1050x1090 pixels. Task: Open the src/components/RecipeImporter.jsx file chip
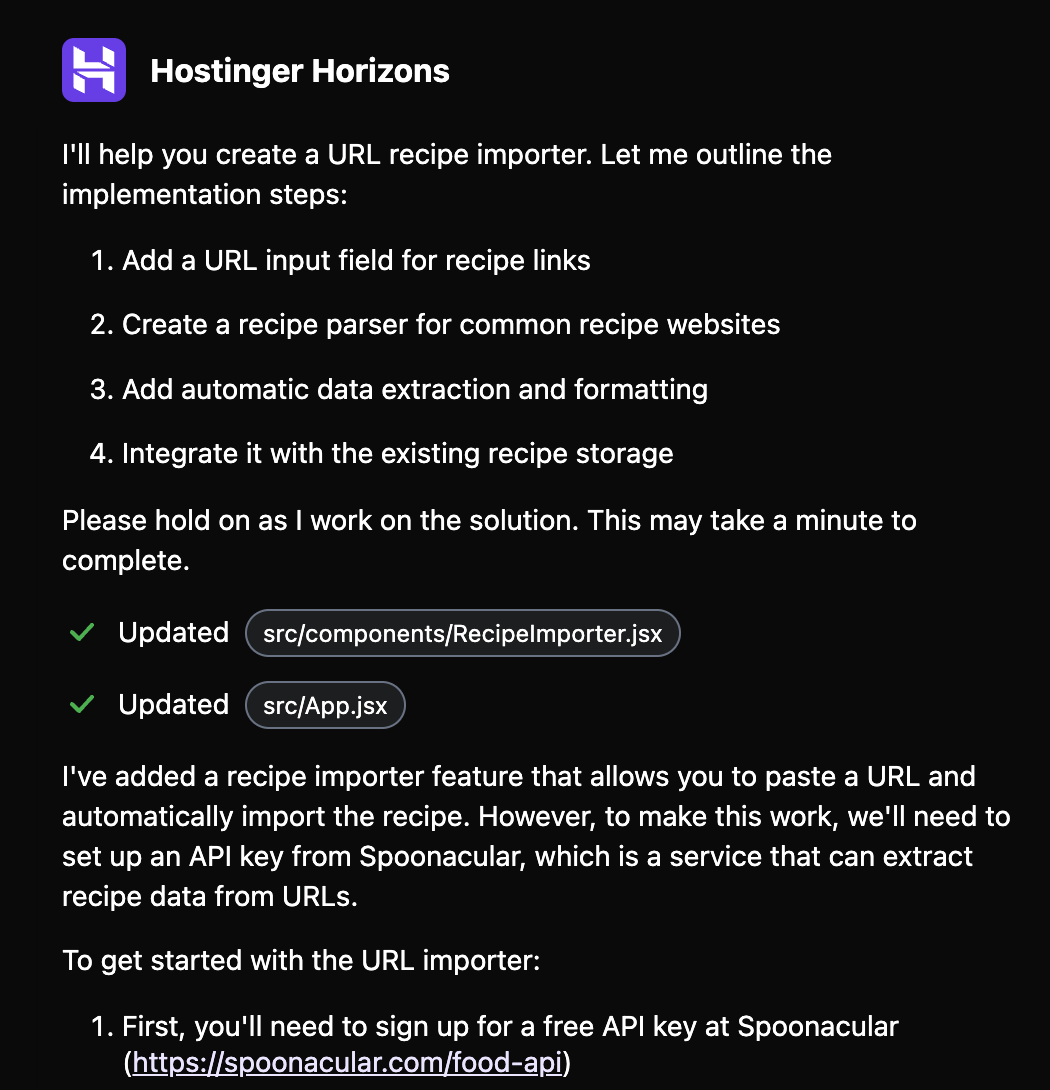tap(462, 633)
